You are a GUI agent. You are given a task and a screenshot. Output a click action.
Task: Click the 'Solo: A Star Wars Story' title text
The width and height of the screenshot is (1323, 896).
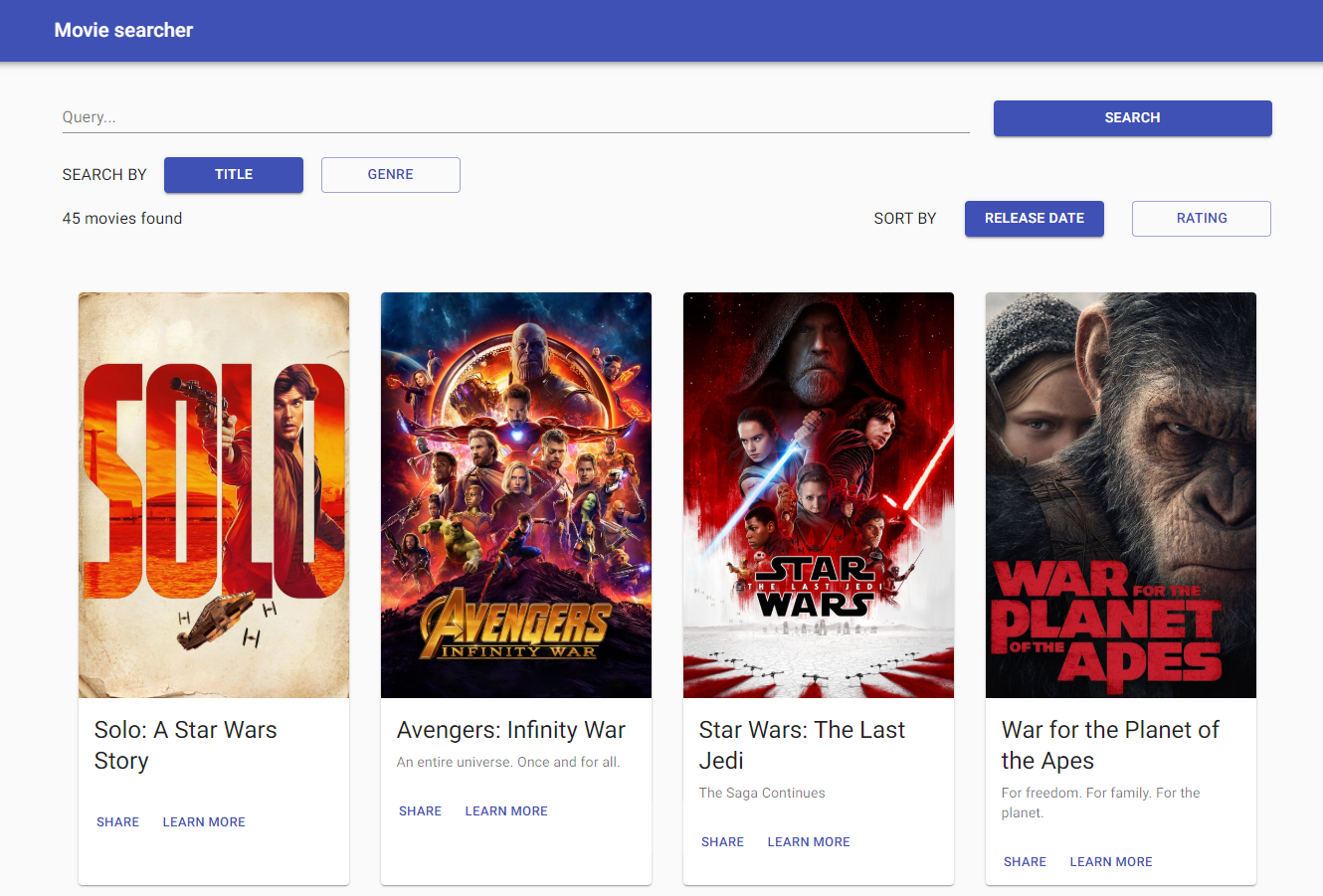[x=186, y=745]
